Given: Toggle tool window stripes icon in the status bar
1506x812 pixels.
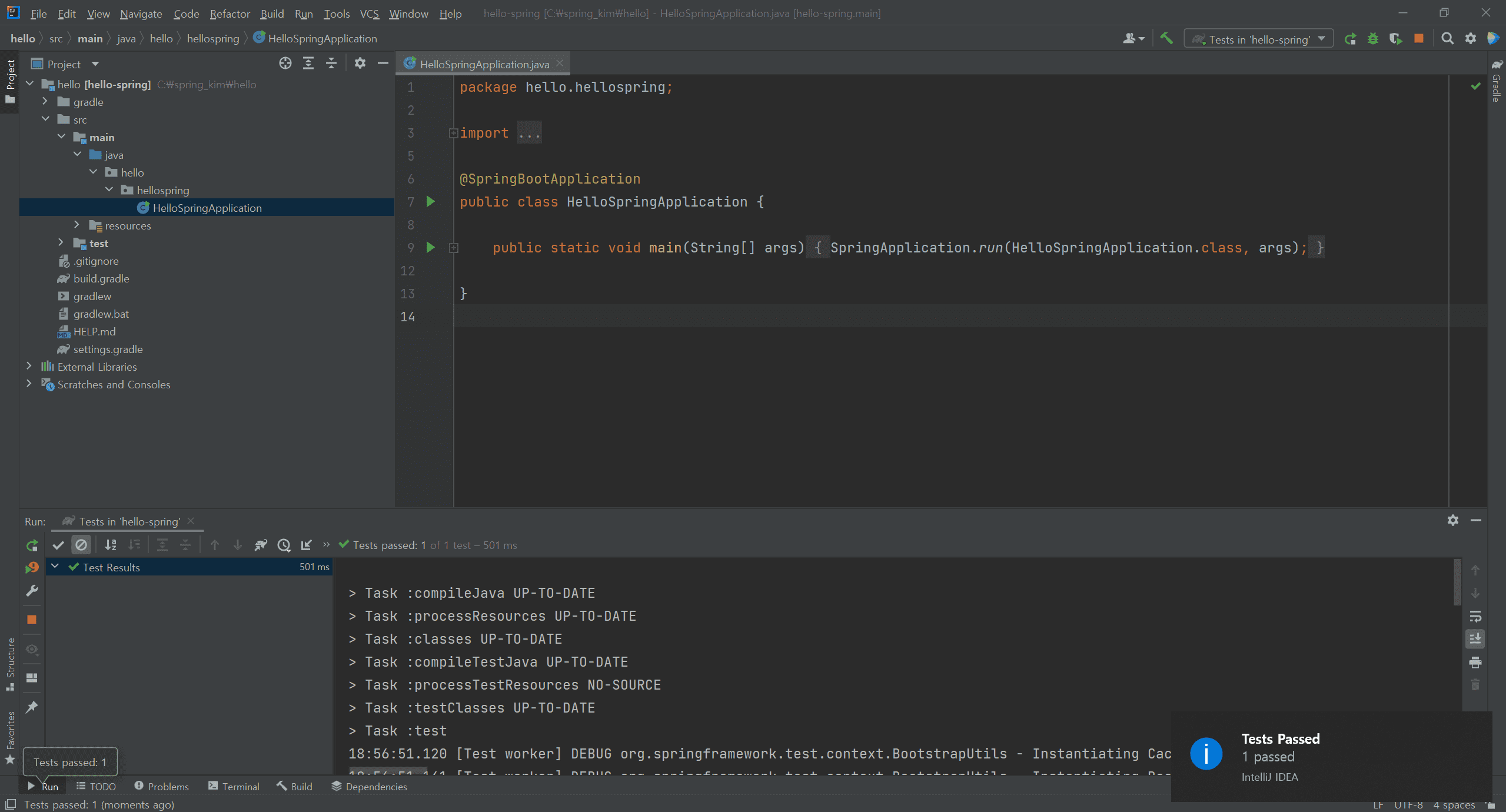Looking at the screenshot, I should (10, 804).
